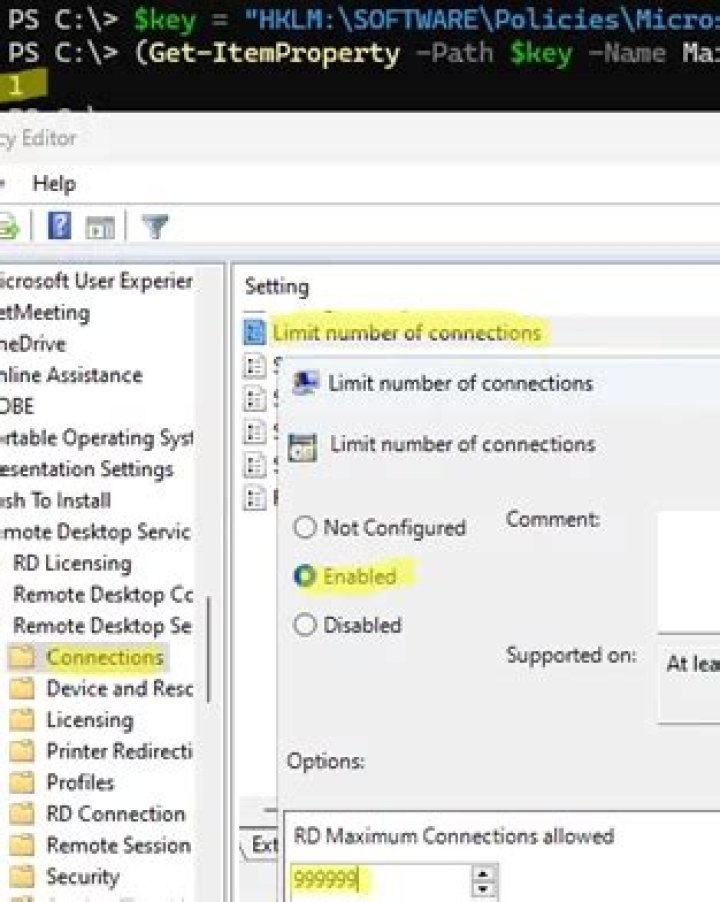The height and width of the screenshot is (902, 720).
Task: Click the blue Help toolbar icon
Action: click(x=59, y=226)
